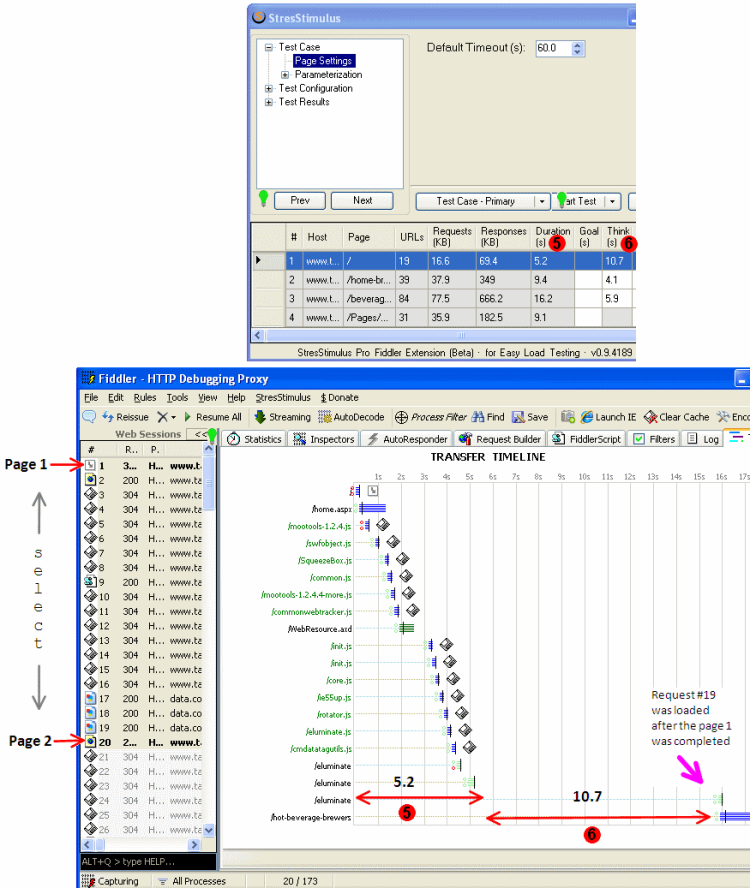Click the Next button in StresStimulus
The height and width of the screenshot is (888, 750).
point(362,200)
